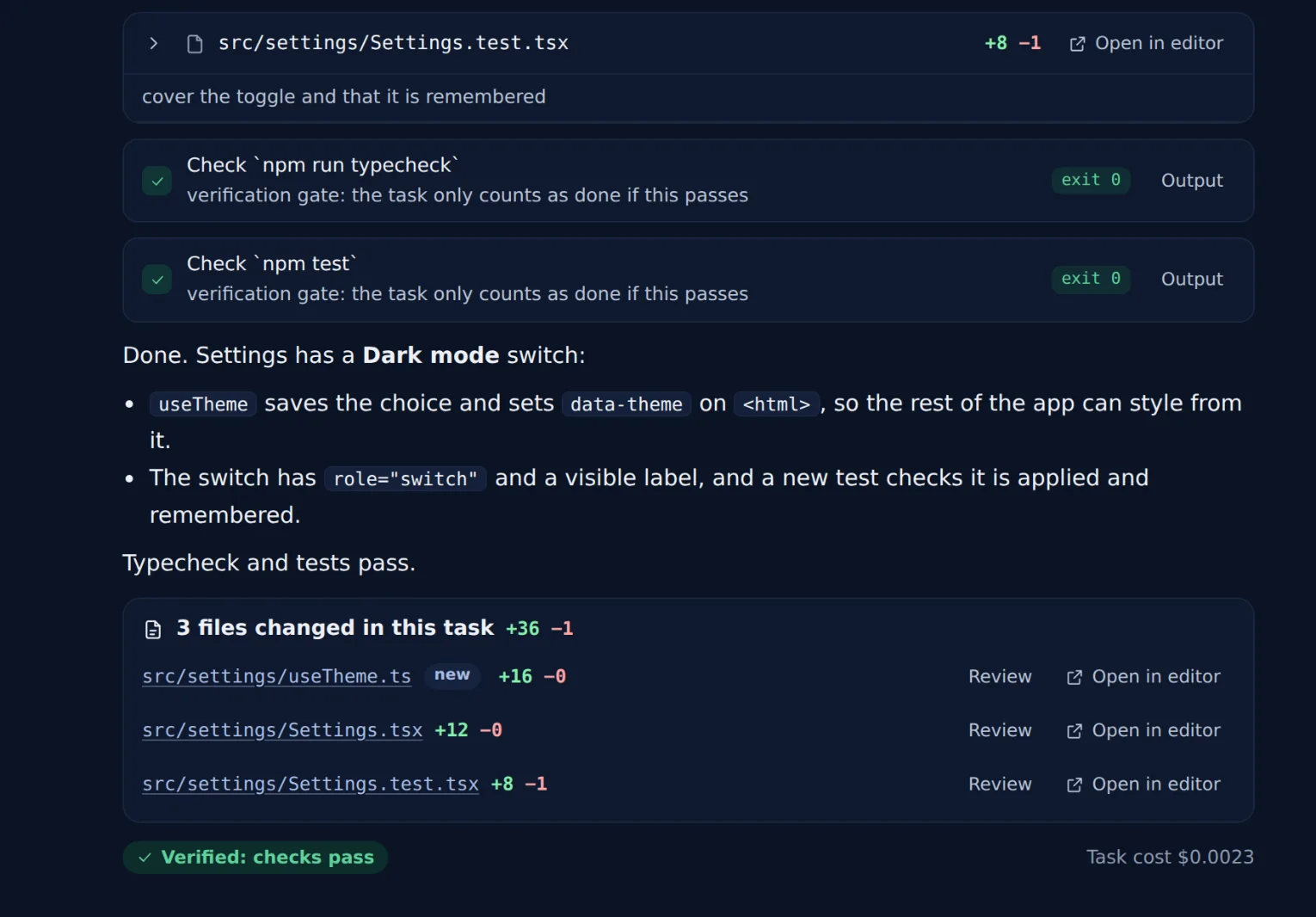Click the exit 0 badge for npm run typecheck
The height and width of the screenshot is (917, 1316).
click(1091, 180)
